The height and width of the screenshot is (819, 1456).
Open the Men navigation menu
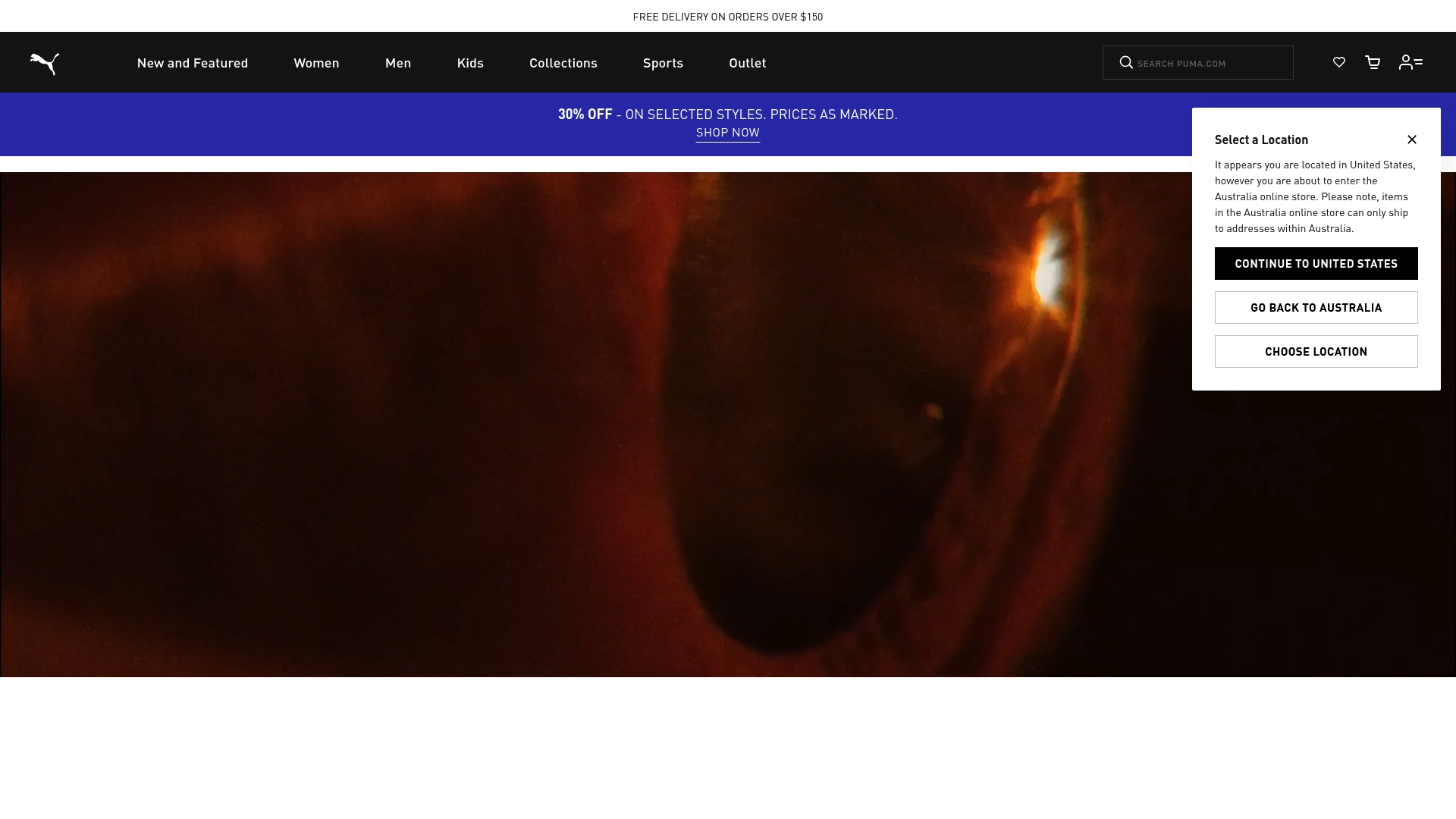tap(398, 62)
